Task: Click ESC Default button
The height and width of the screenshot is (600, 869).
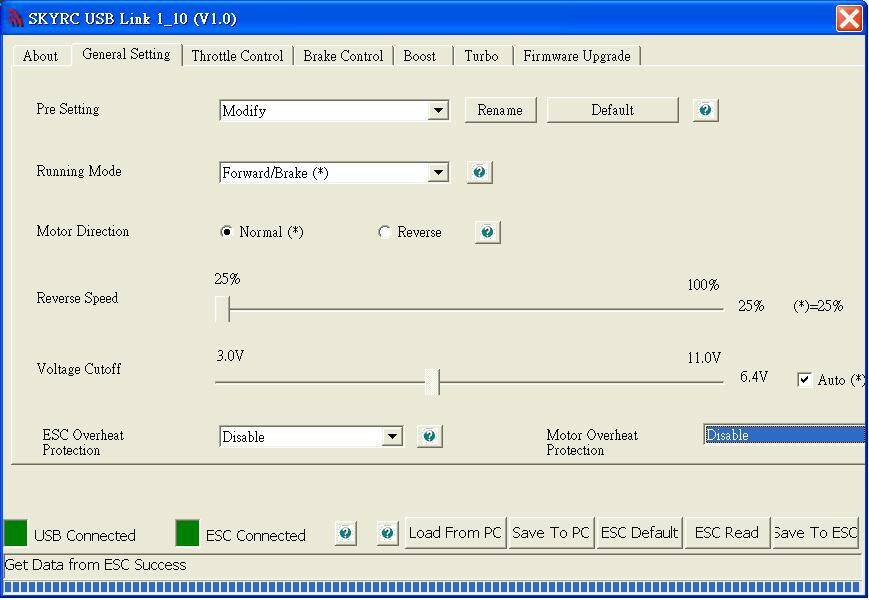Action: [639, 532]
